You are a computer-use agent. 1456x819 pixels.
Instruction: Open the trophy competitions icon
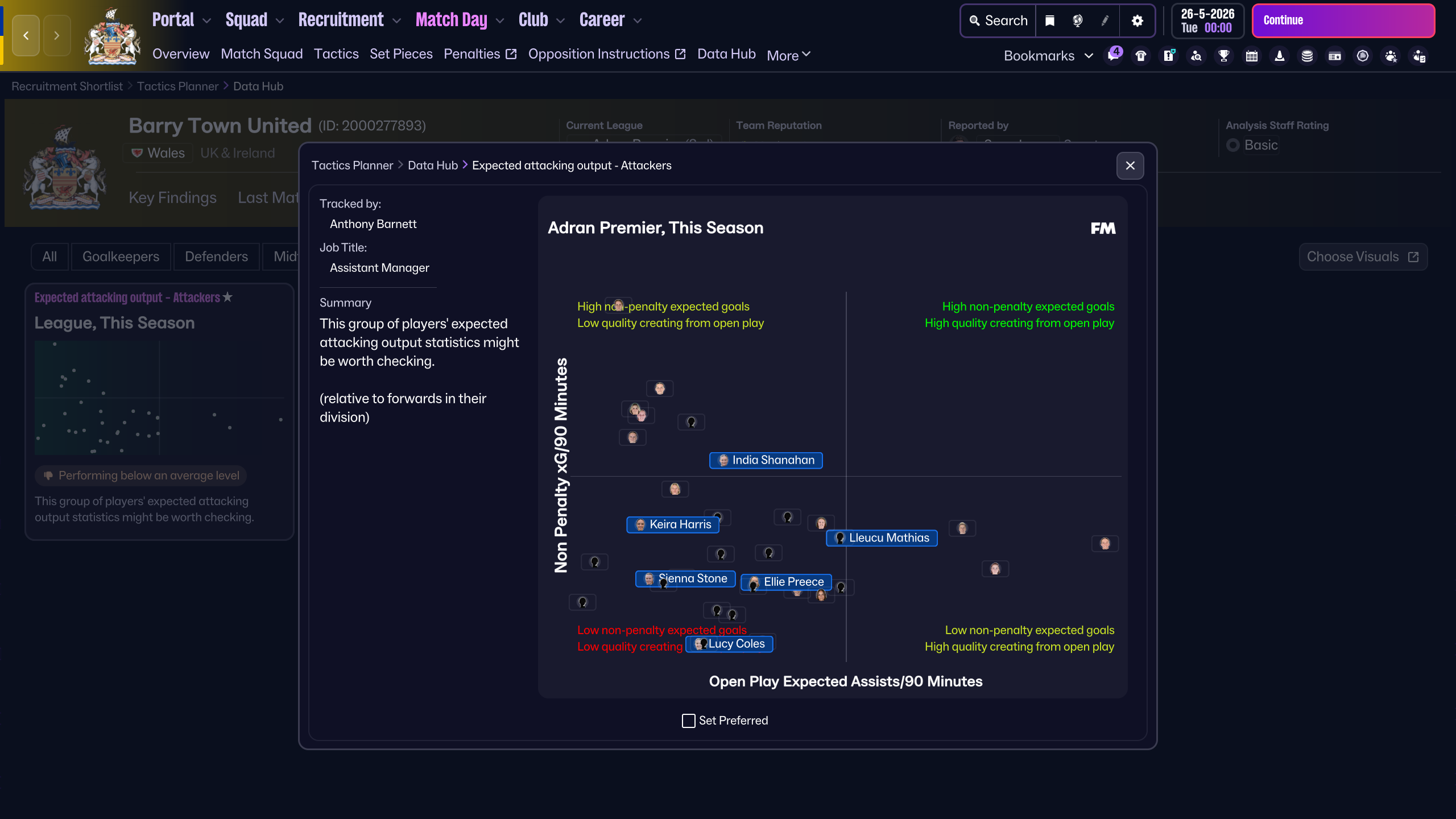pyautogui.click(x=1223, y=55)
